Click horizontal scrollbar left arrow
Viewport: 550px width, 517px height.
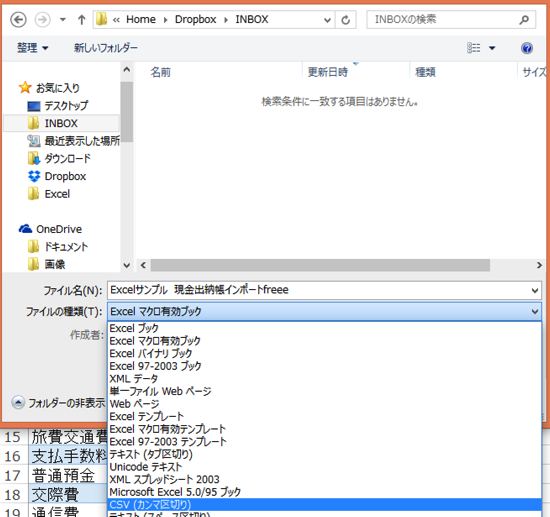coord(143,265)
